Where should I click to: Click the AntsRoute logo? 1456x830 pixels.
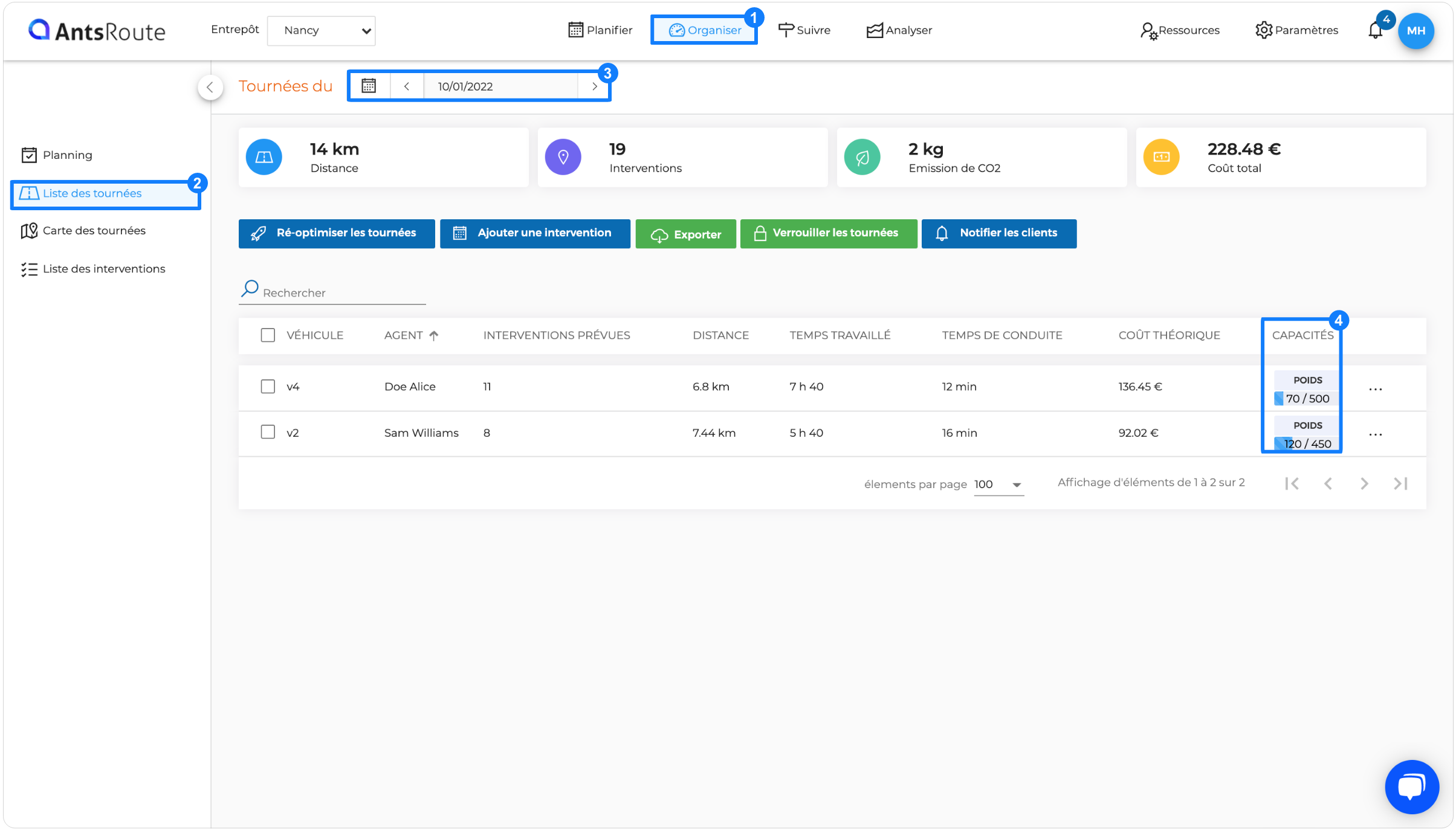pos(96,30)
